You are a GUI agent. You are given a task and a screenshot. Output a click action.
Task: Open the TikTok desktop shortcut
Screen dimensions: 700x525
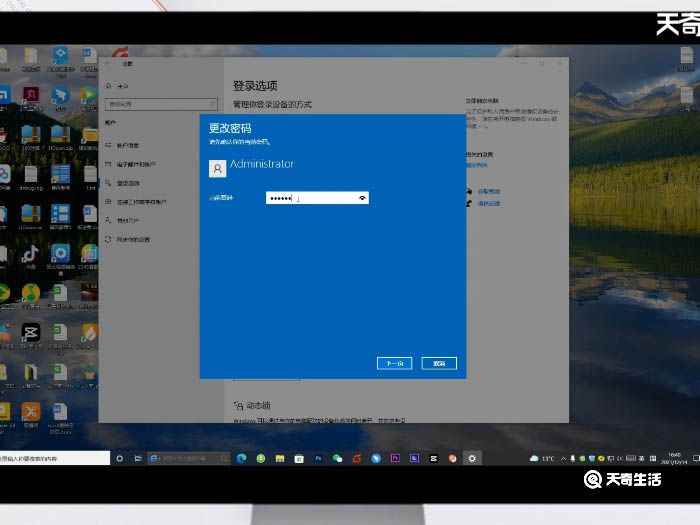pos(31,253)
